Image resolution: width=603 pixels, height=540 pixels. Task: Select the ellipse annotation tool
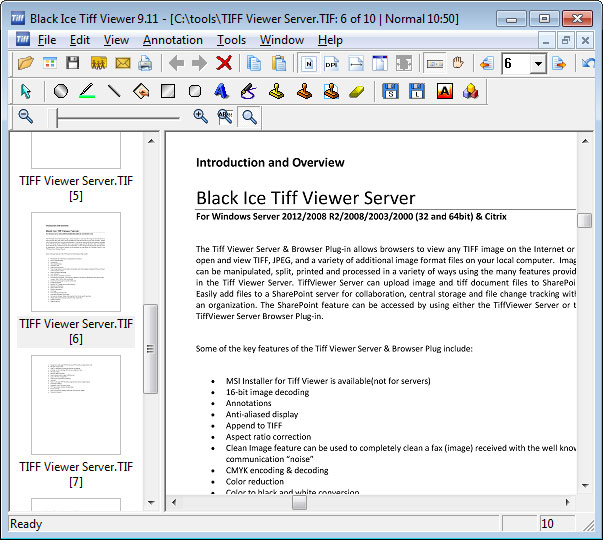(61, 91)
